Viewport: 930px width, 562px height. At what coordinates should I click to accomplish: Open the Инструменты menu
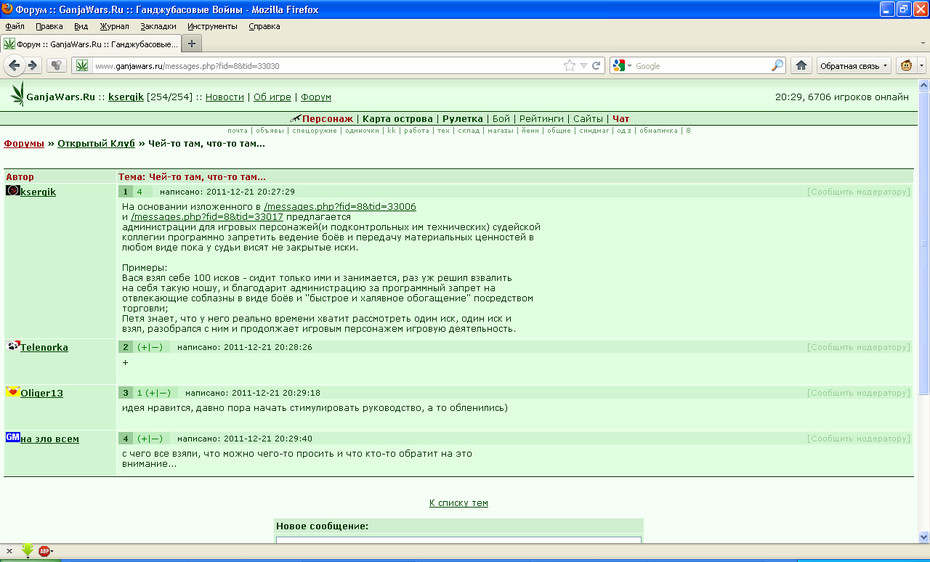[212, 26]
